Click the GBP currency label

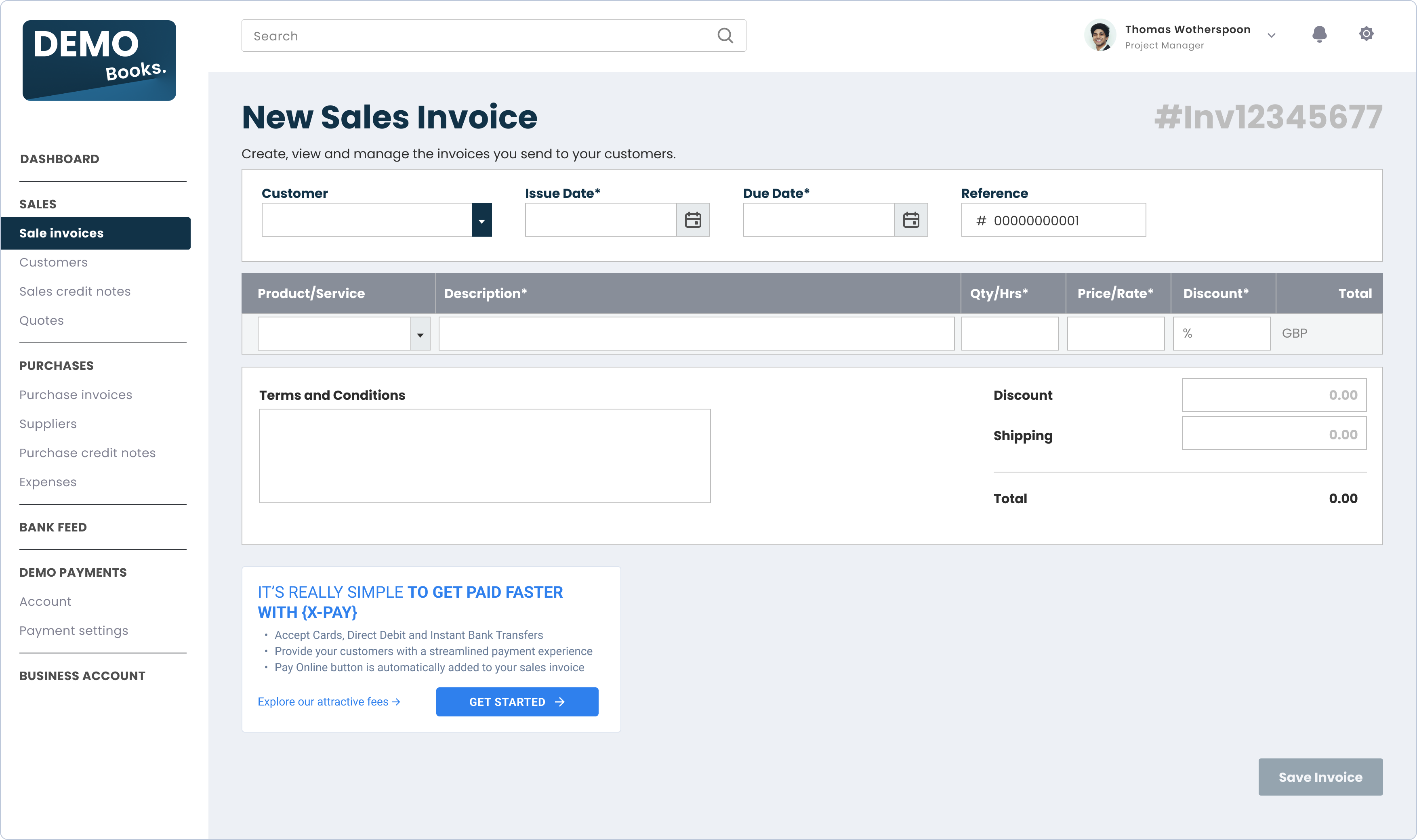[1294, 334]
